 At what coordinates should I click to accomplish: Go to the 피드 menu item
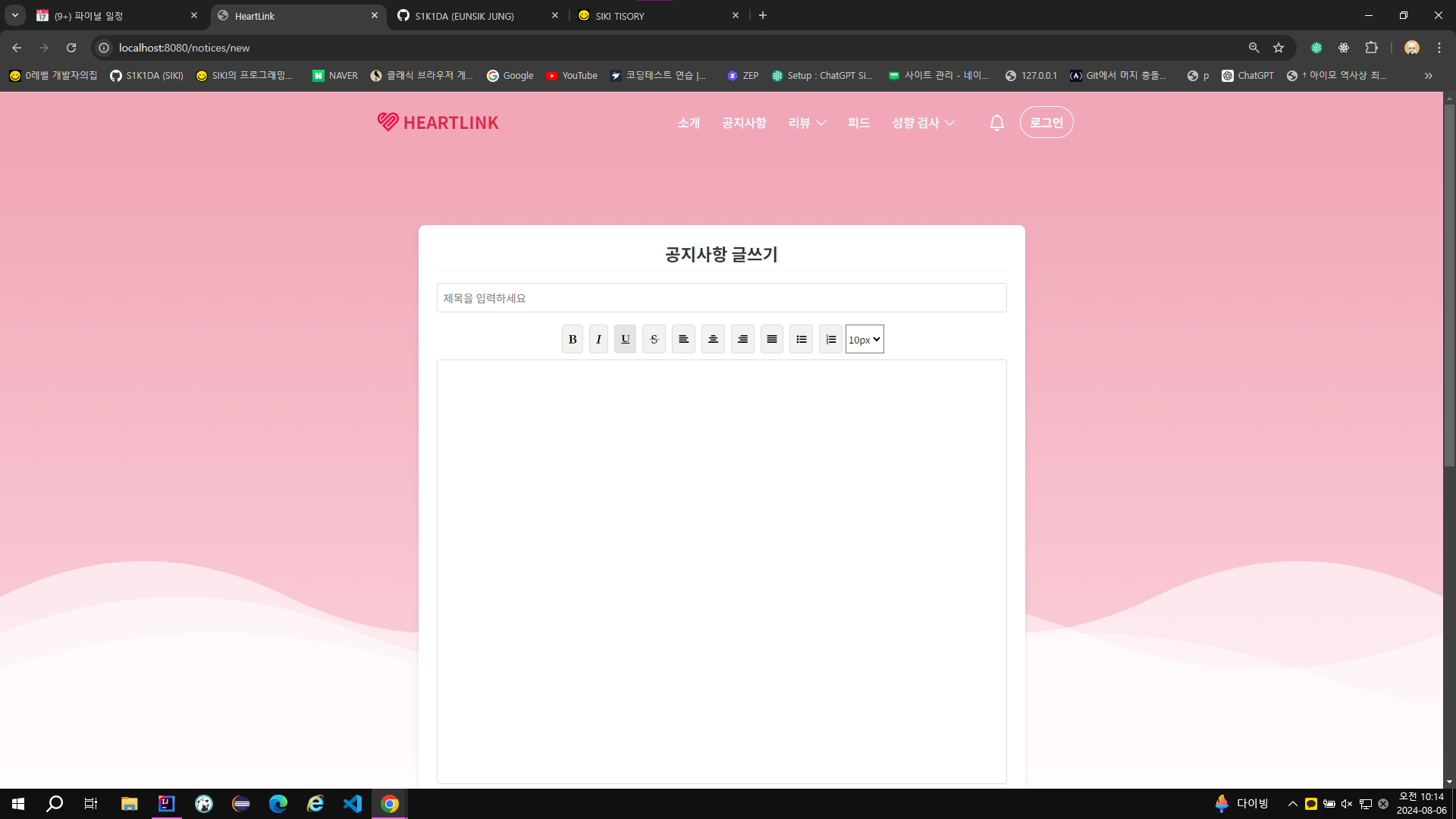[858, 123]
